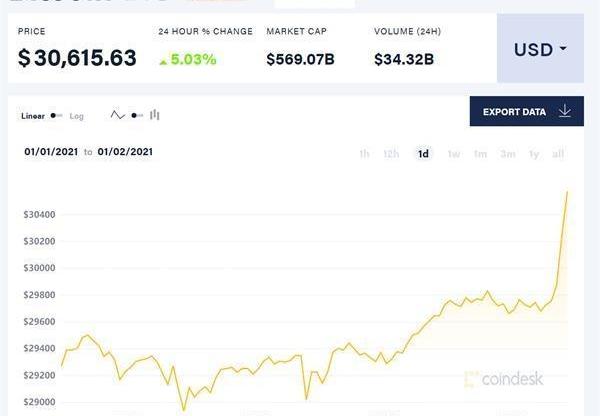This screenshot has width=600, height=416.
Task: Click the end date 01/02/2021
Action: pyautogui.click(x=125, y=152)
